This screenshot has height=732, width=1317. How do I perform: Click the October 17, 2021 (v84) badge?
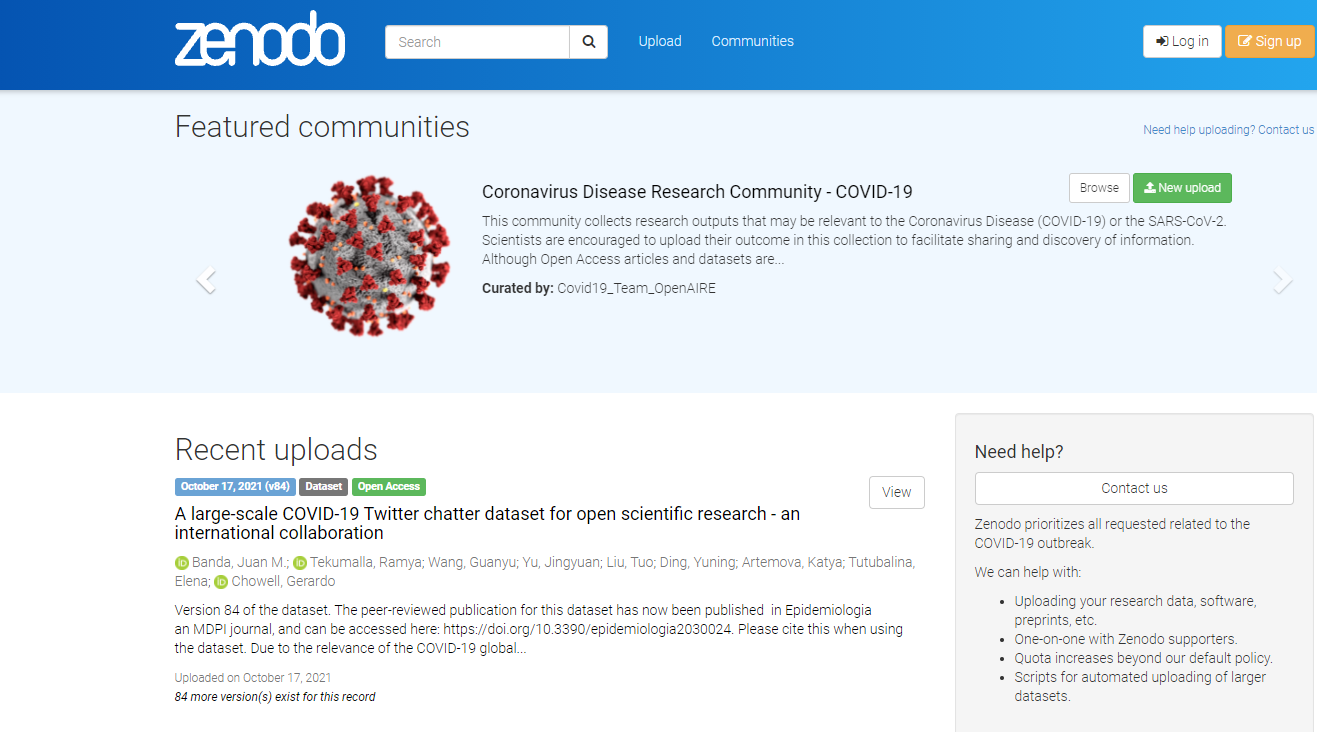[x=235, y=487]
